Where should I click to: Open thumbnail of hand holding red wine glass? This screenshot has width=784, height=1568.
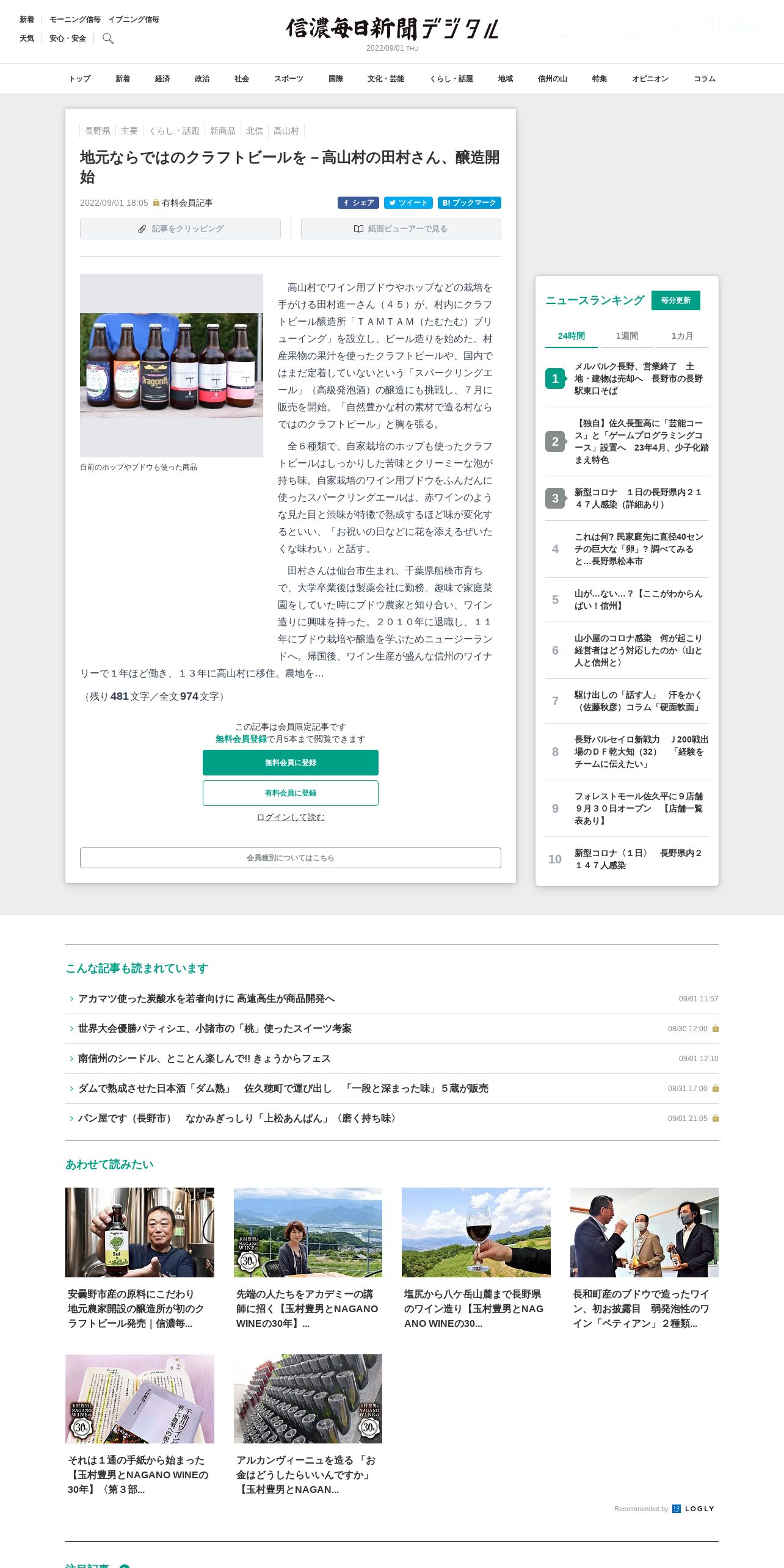coord(476,1232)
